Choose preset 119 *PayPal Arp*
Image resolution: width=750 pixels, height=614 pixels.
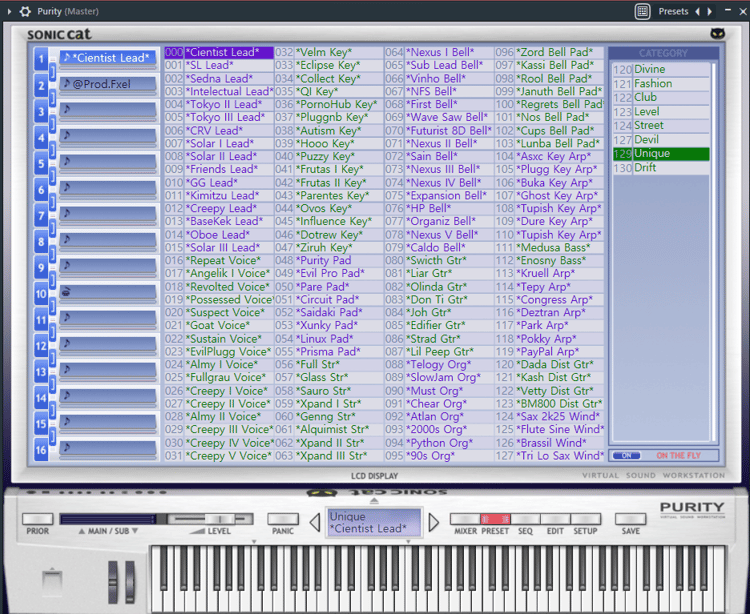pyautogui.click(x=549, y=351)
